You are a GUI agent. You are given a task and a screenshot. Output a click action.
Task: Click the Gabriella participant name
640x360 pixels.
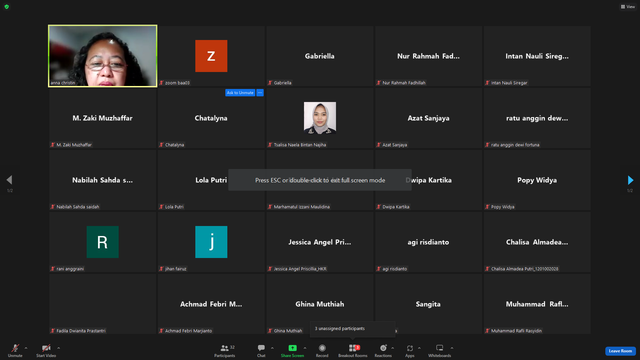[x=320, y=56]
